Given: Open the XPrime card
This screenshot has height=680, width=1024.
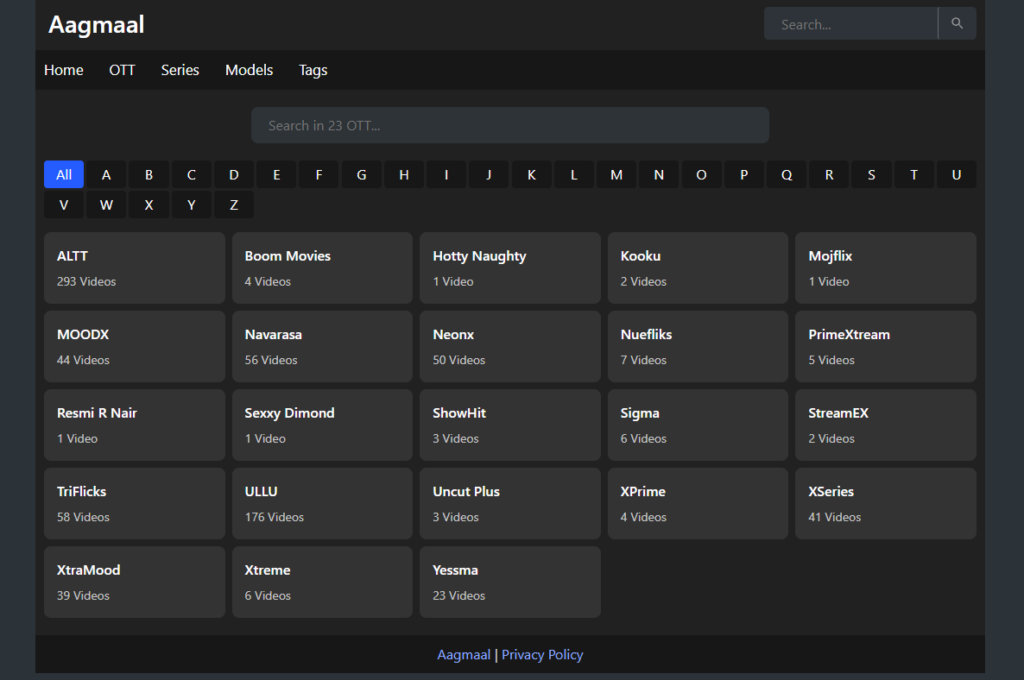Looking at the screenshot, I should tap(698, 503).
